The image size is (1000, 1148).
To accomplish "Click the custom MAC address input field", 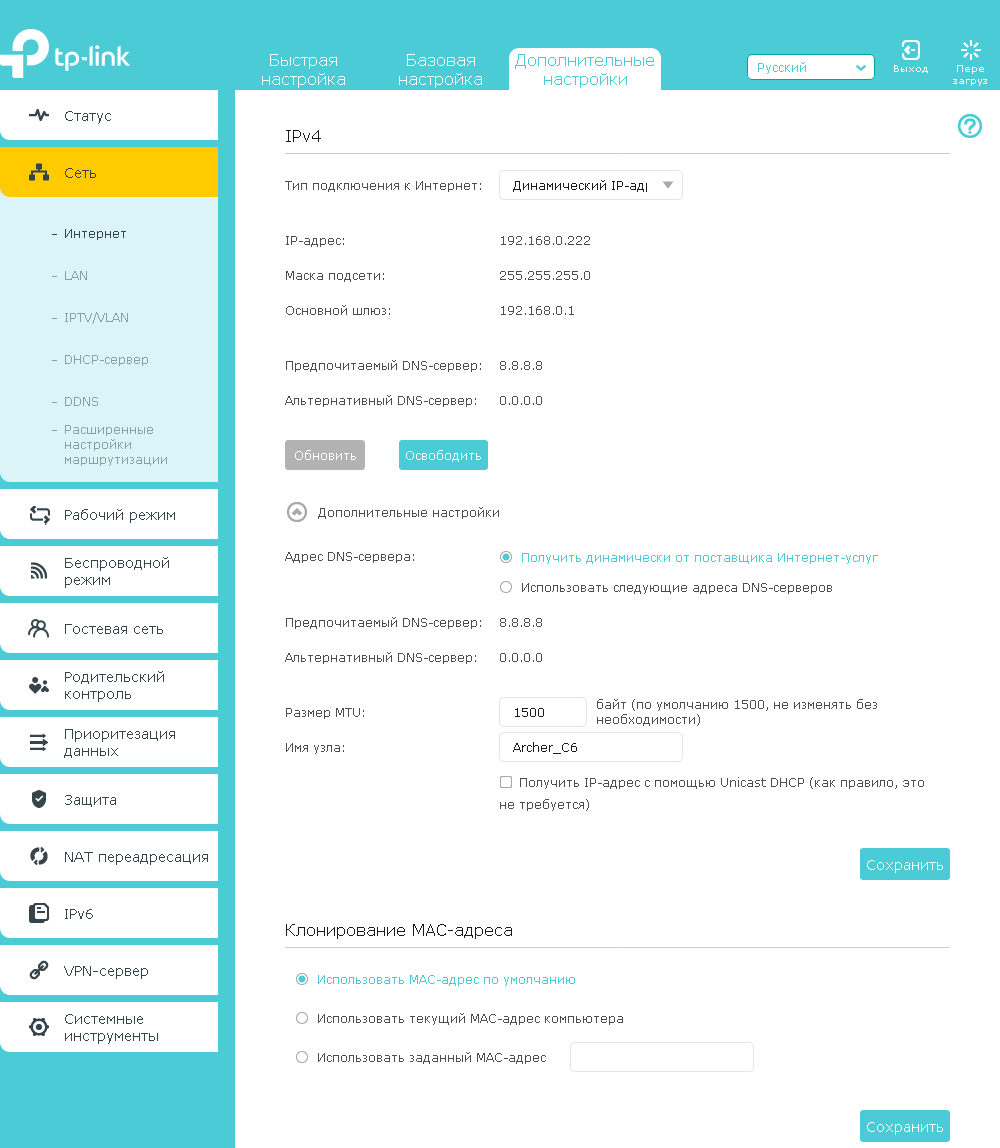I will coord(662,1056).
